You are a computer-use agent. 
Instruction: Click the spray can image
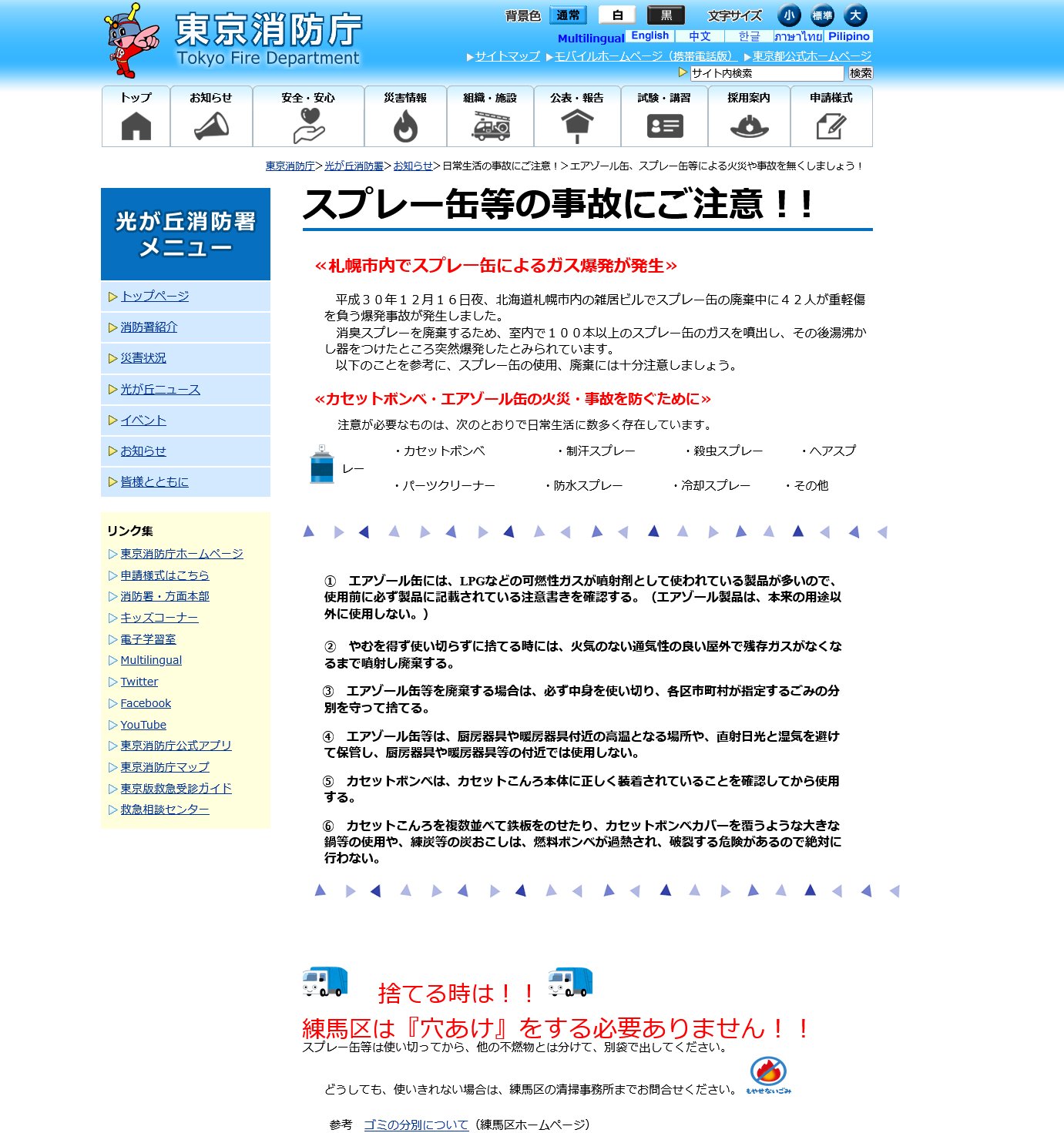(x=321, y=464)
